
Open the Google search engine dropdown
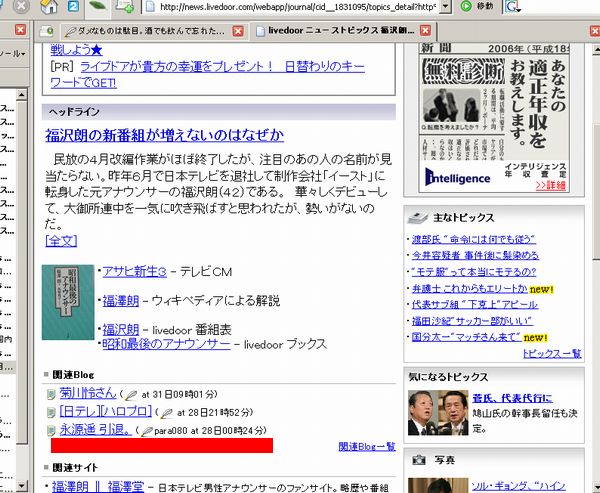point(512,7)
